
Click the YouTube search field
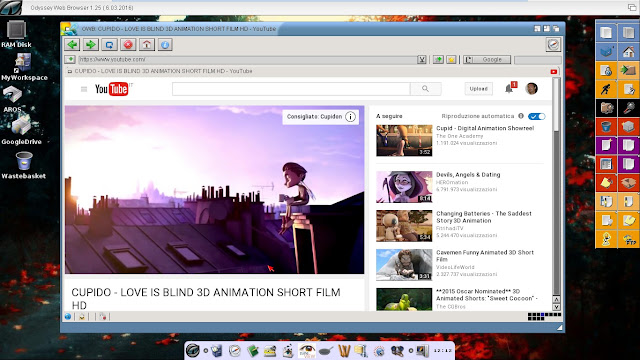tap(291, 89)
